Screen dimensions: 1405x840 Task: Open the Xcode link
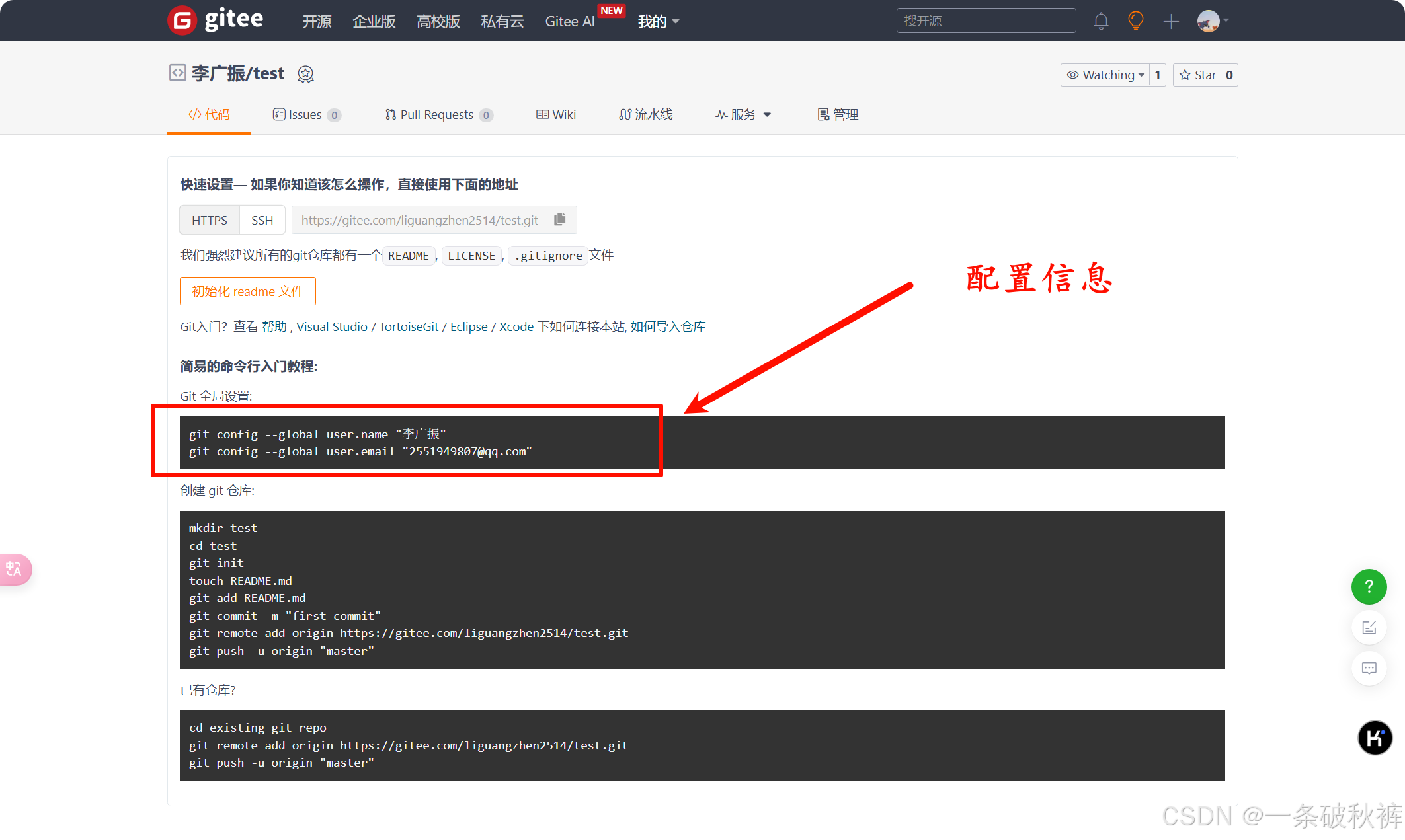(x=516, y=326)
